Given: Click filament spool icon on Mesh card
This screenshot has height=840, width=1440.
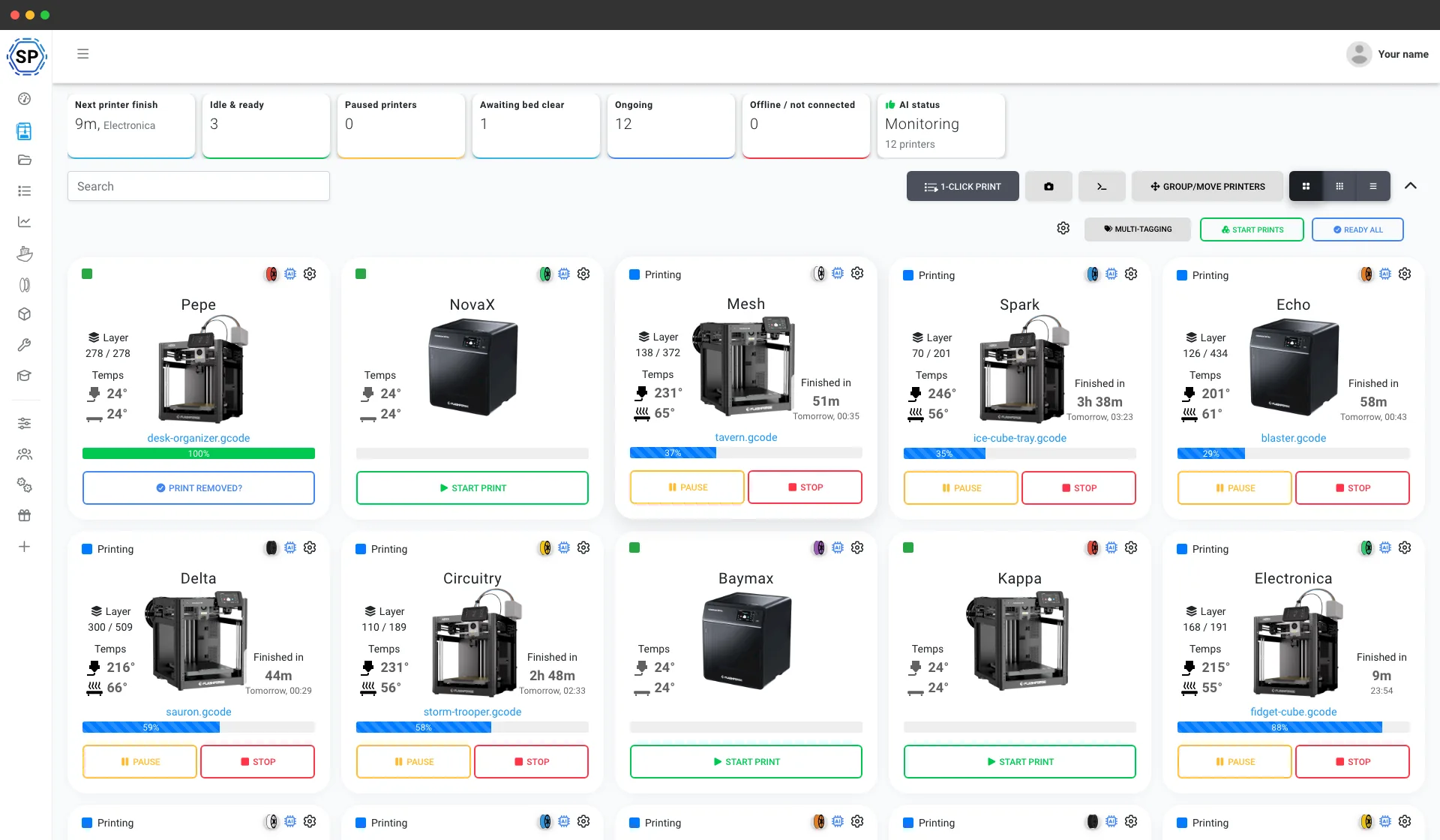Looking at the screenshot, I should (819, 273).
